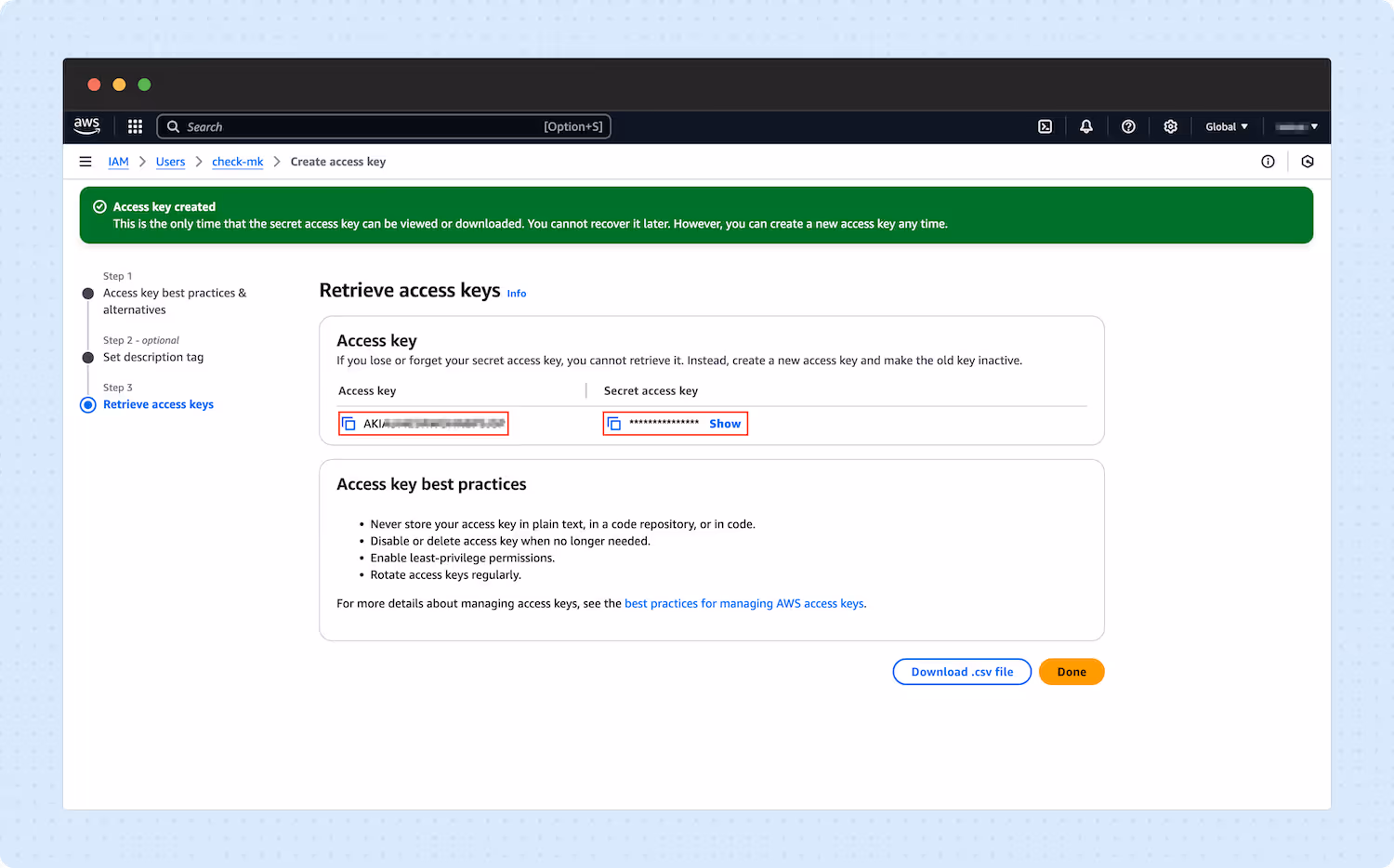
Task: Open the AWS services grid icon
Action: [x=135, y=126]
